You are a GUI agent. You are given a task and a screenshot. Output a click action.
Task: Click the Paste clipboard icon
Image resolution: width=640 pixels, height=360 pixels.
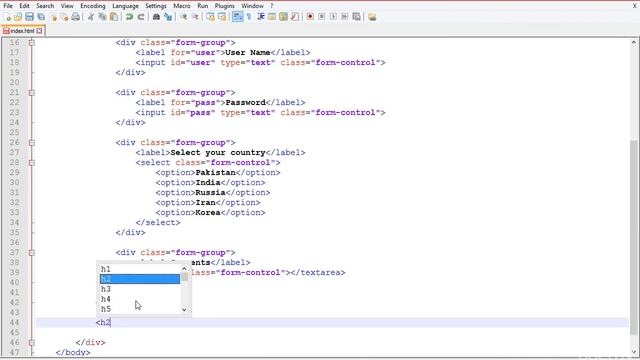click(114, 17)
